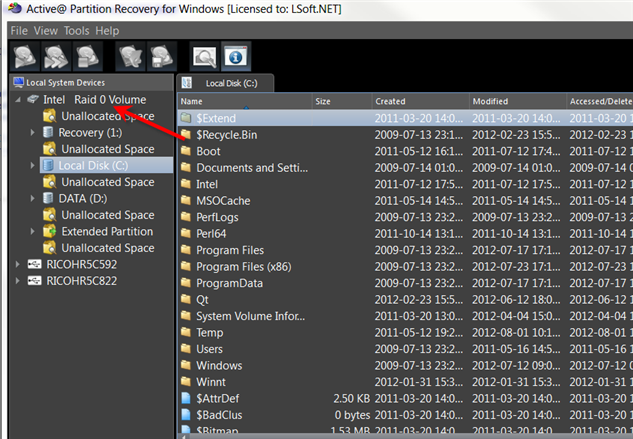Select DATA (D:) in the device tree

83,199
